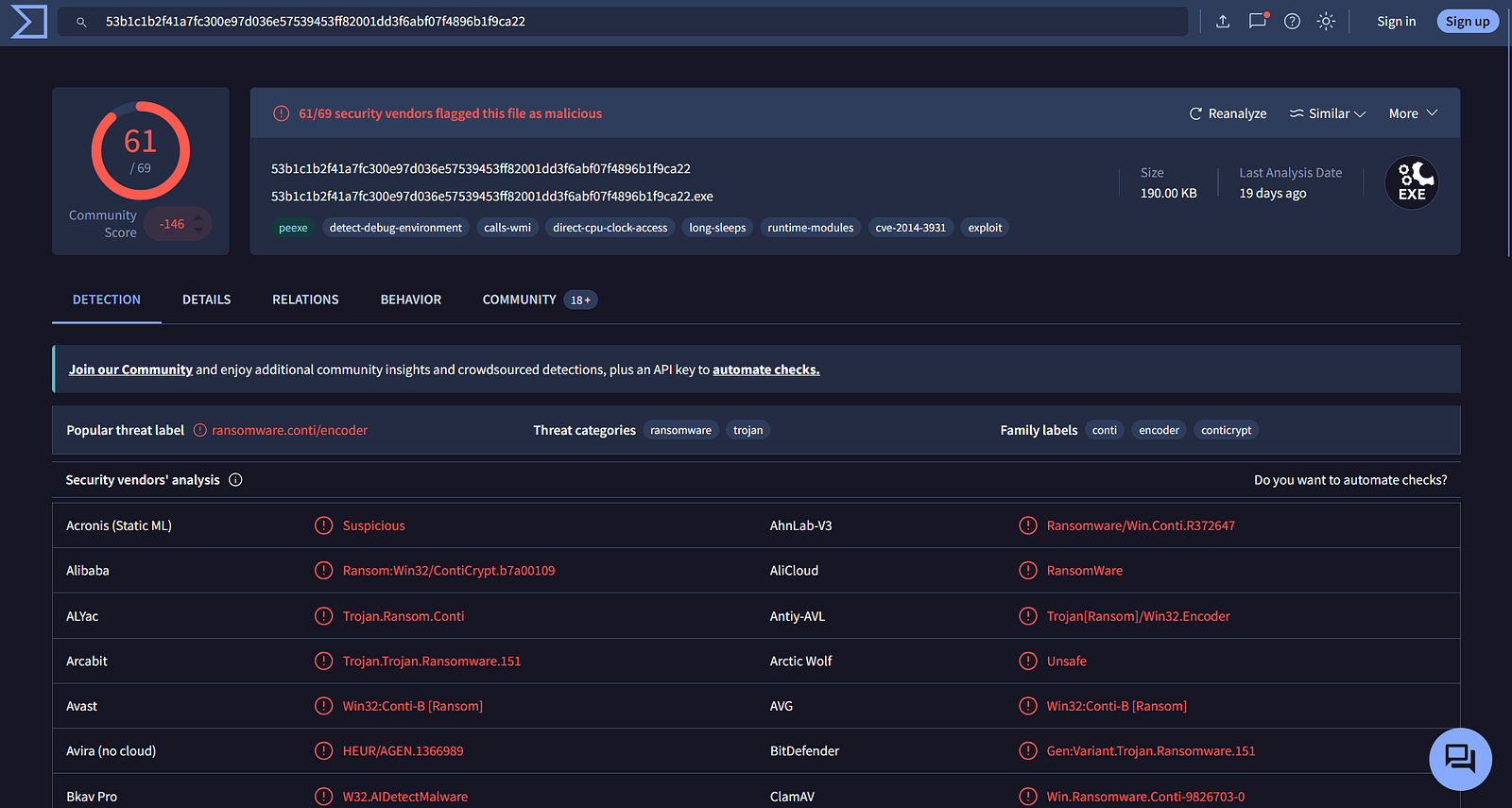1512x808 pixels.
Task: Click the file name ending in .exe
Action: [x=492, y=197]
